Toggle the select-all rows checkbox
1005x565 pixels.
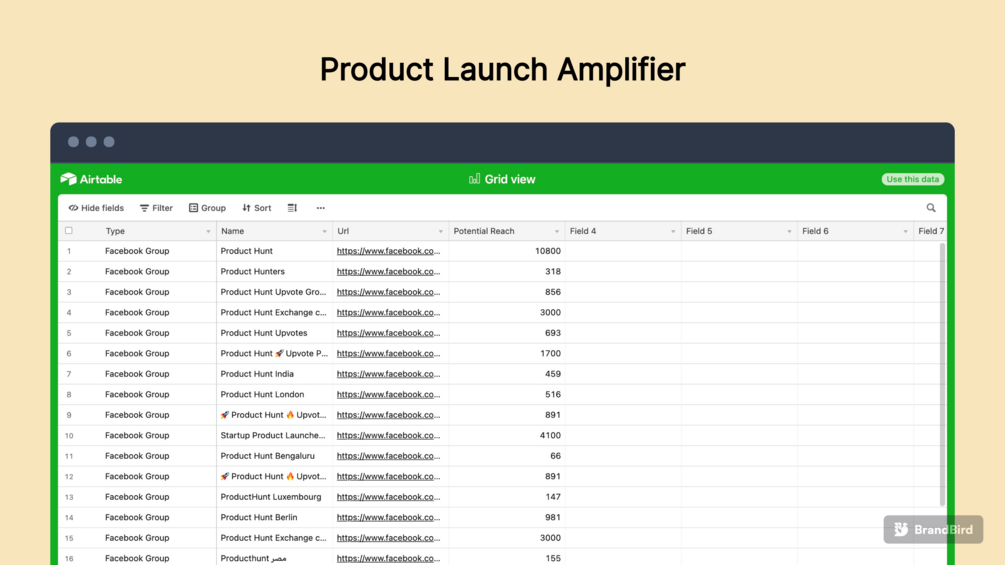[x=69, y=231]
